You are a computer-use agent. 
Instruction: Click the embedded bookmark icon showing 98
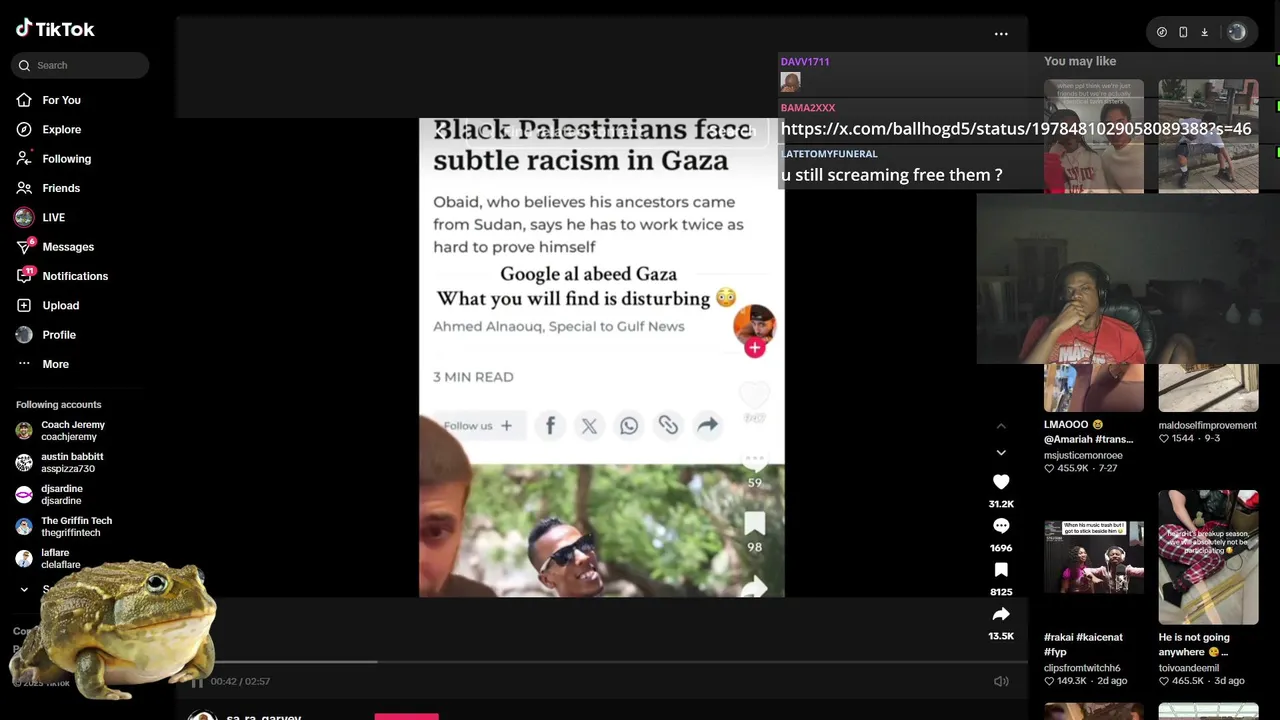(755, 525)
